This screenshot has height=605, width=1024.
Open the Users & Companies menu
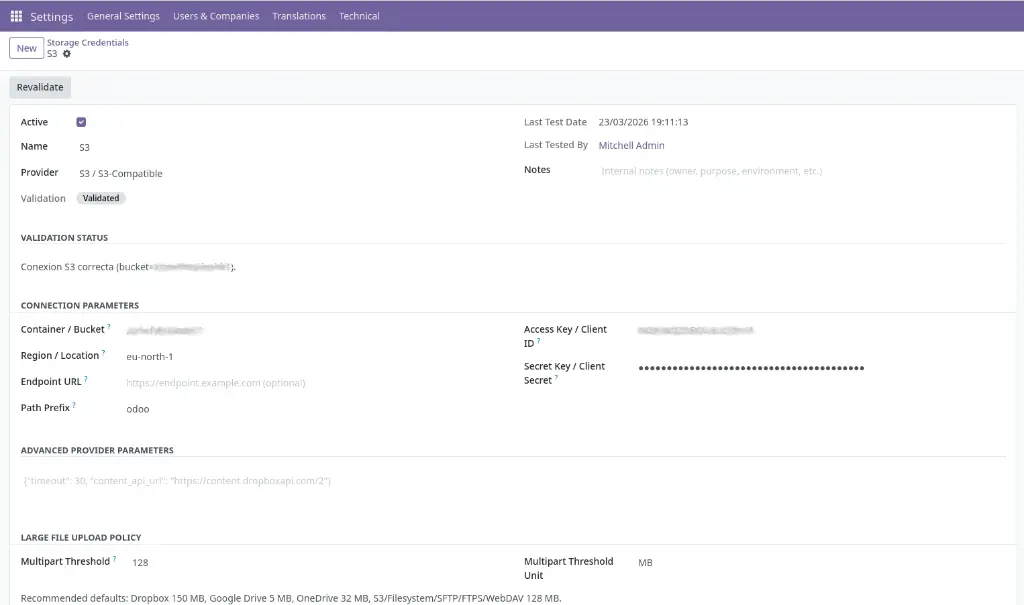(x=216, y=16)
